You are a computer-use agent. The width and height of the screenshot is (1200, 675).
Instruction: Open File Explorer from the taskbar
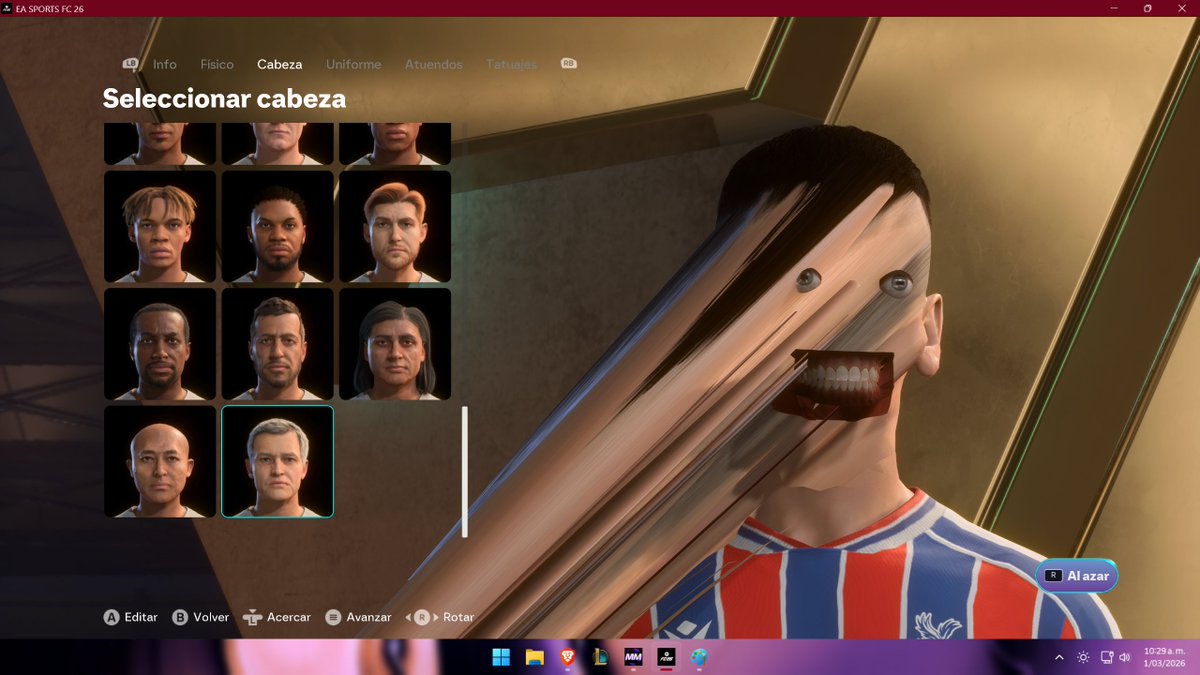(534, 657)
